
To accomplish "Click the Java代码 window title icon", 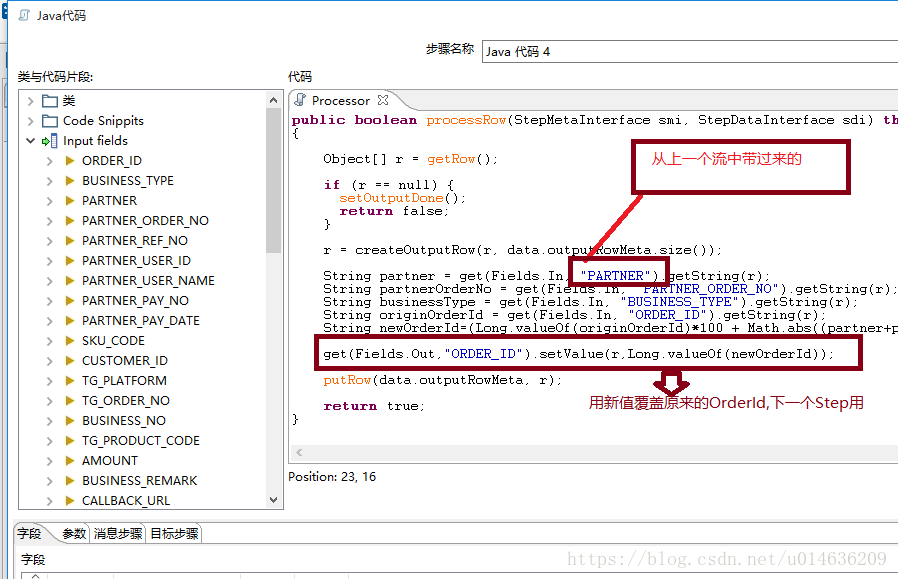I will (24, 15).
